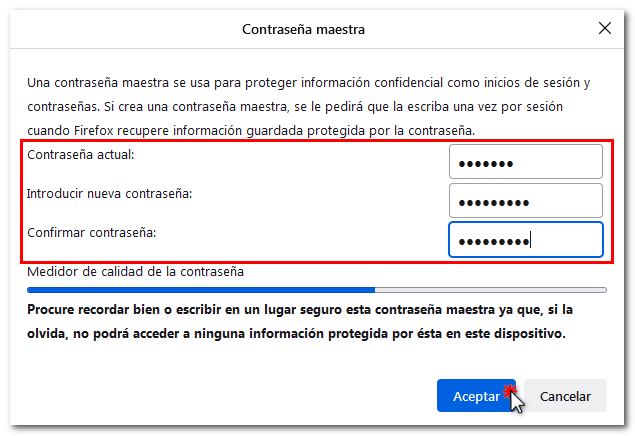The image size is (635, 436).
Task: Click the Introducir nueva contraseña field
Action: (526, 200)
